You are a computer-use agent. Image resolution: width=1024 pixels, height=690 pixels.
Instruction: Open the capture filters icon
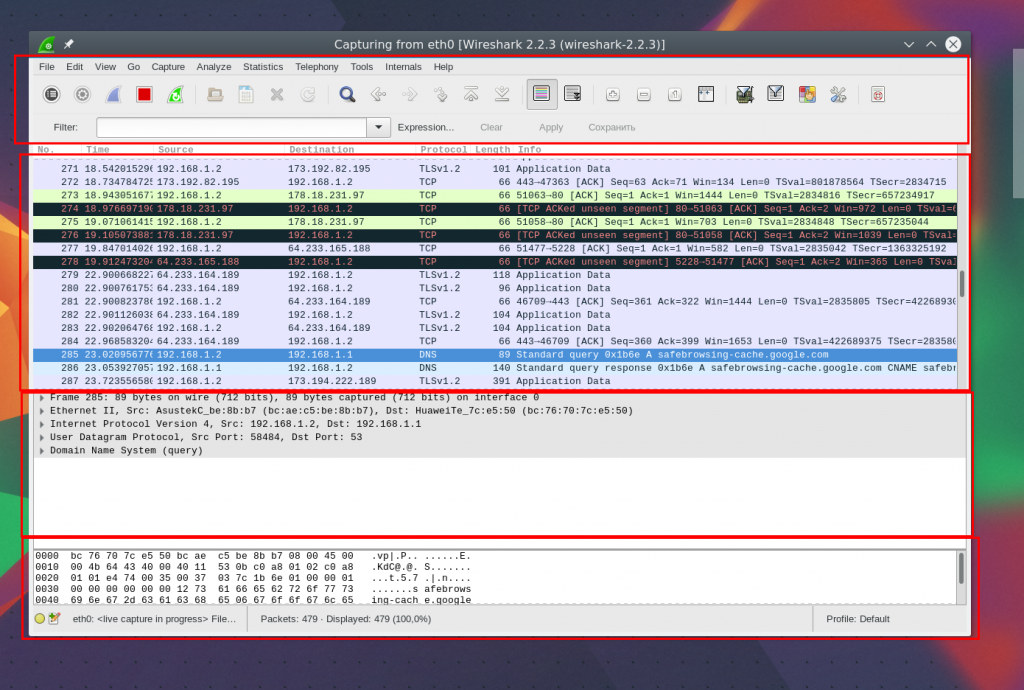744,95
